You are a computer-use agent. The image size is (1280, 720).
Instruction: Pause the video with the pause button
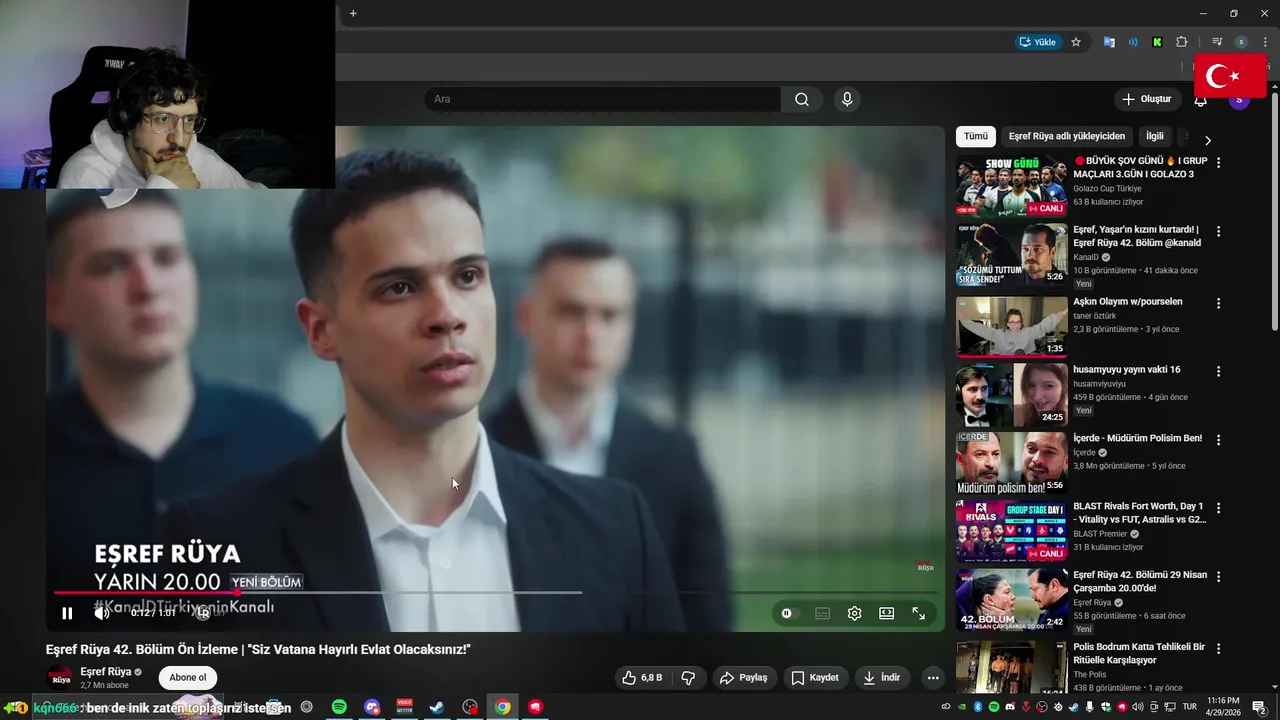point(67,613)
